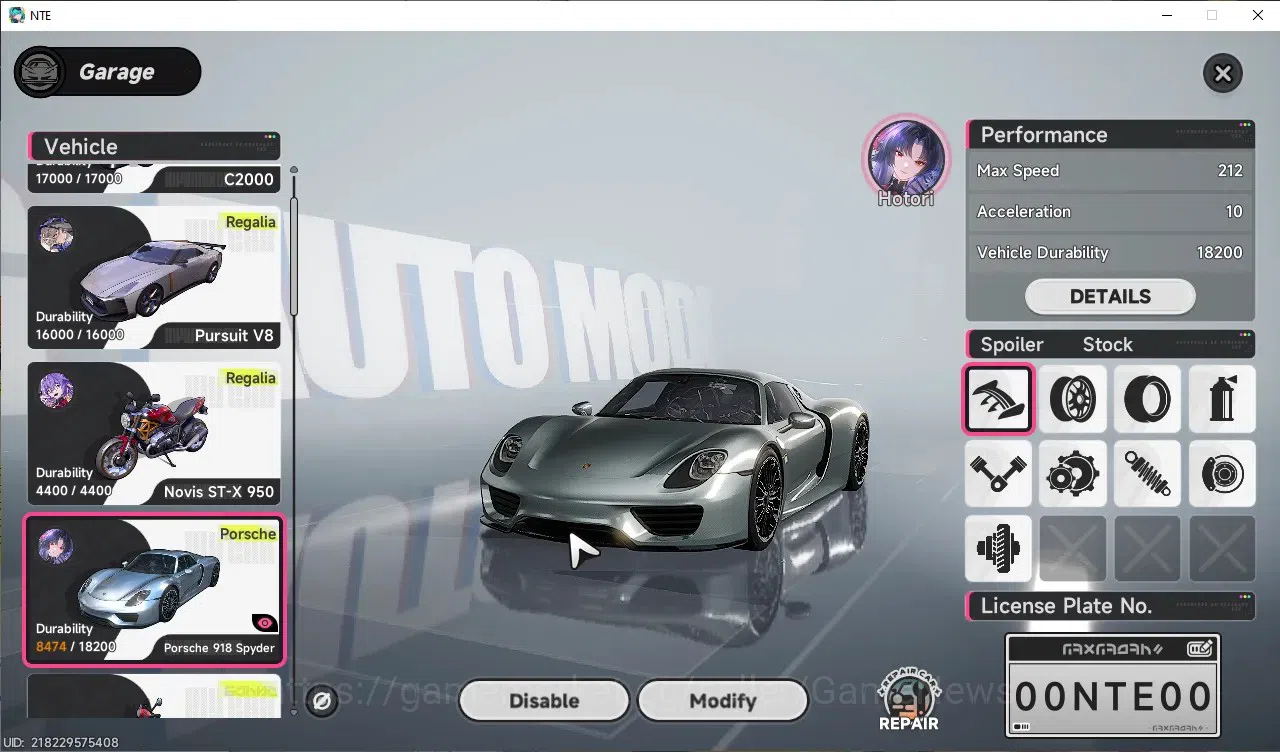Viewport: 1280px width, 752px height.
Task: Minimize the NTE window
Action: pos(1166,15)
